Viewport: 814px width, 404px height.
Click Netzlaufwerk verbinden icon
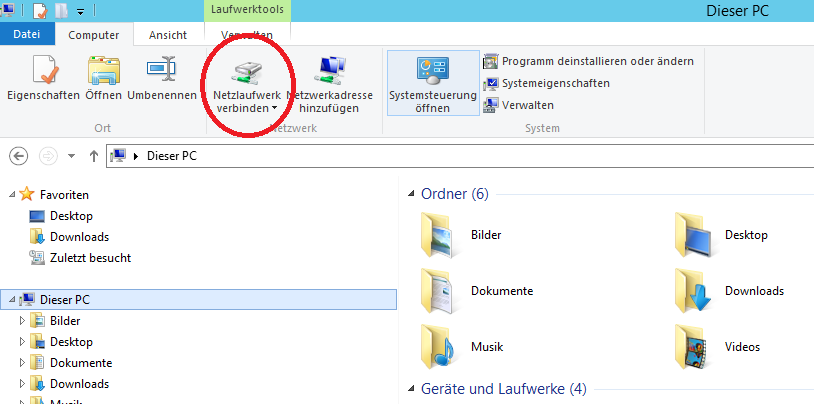(x=246, y=70)
